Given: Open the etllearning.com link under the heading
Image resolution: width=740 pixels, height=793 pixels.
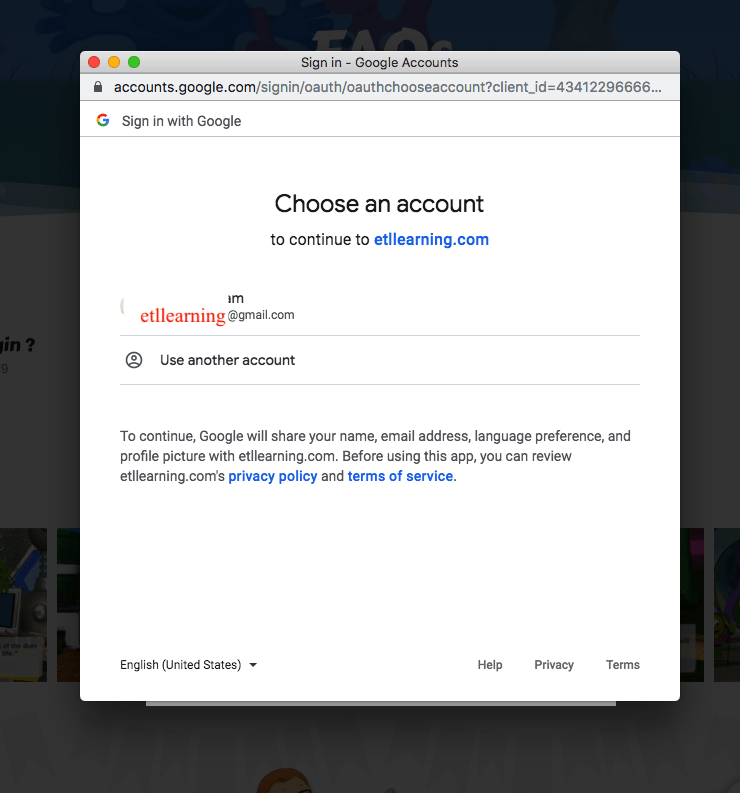Looking at the screenshot, I should (x=431, y=240).
